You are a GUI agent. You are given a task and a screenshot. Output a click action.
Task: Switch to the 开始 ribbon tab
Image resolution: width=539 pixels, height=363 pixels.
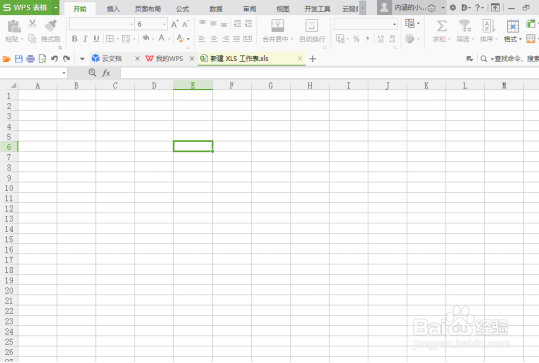tap(80, 9)
